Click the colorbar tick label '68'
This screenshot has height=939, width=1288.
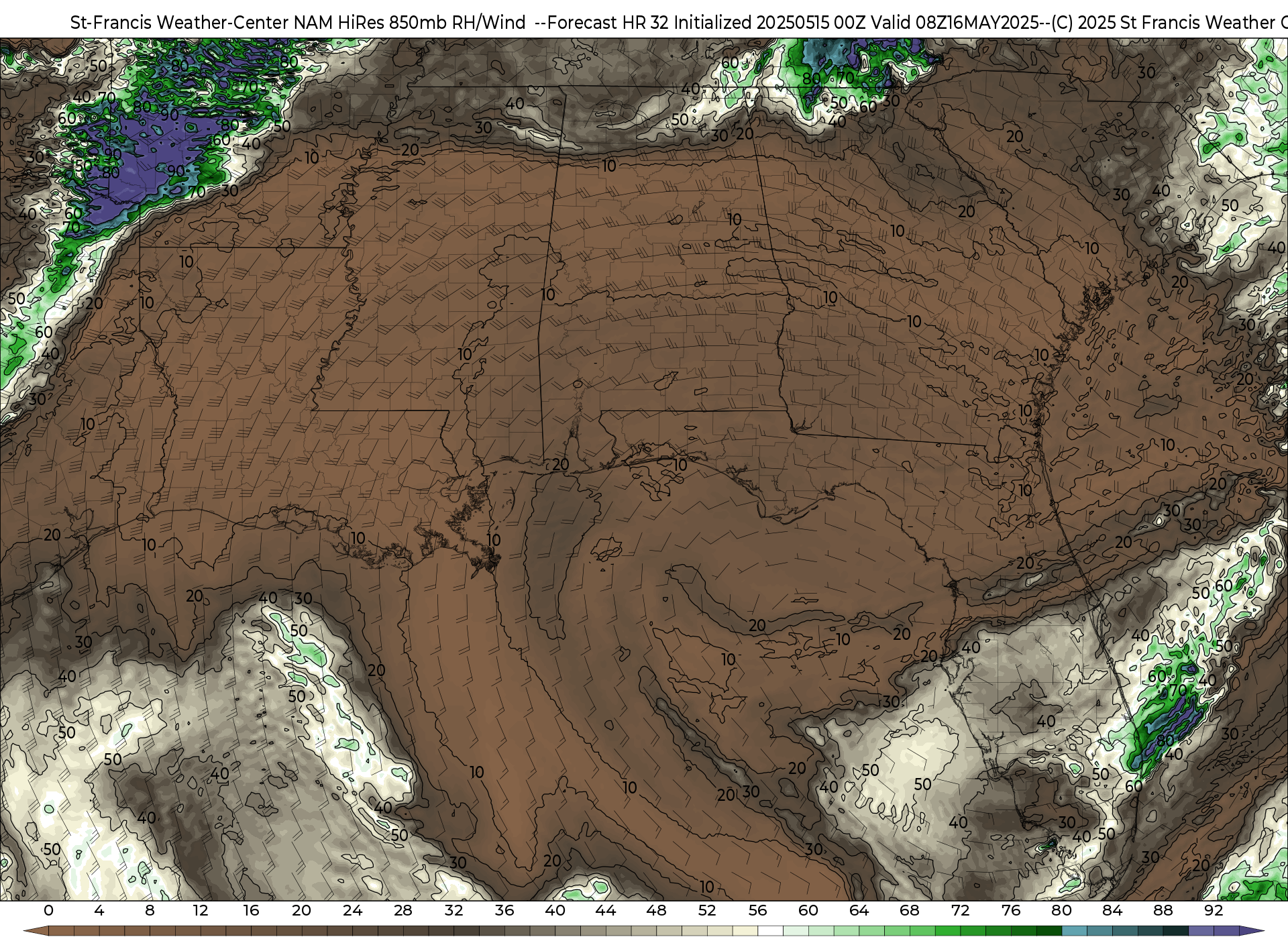(910, 910)
